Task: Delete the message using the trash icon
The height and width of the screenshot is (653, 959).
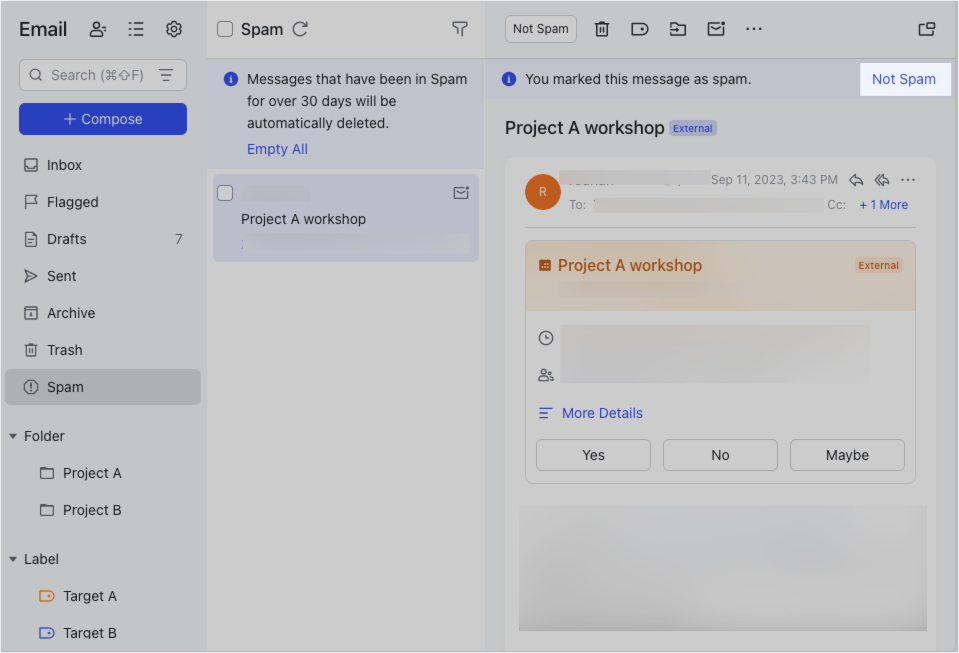Action: tap(602, 29)
